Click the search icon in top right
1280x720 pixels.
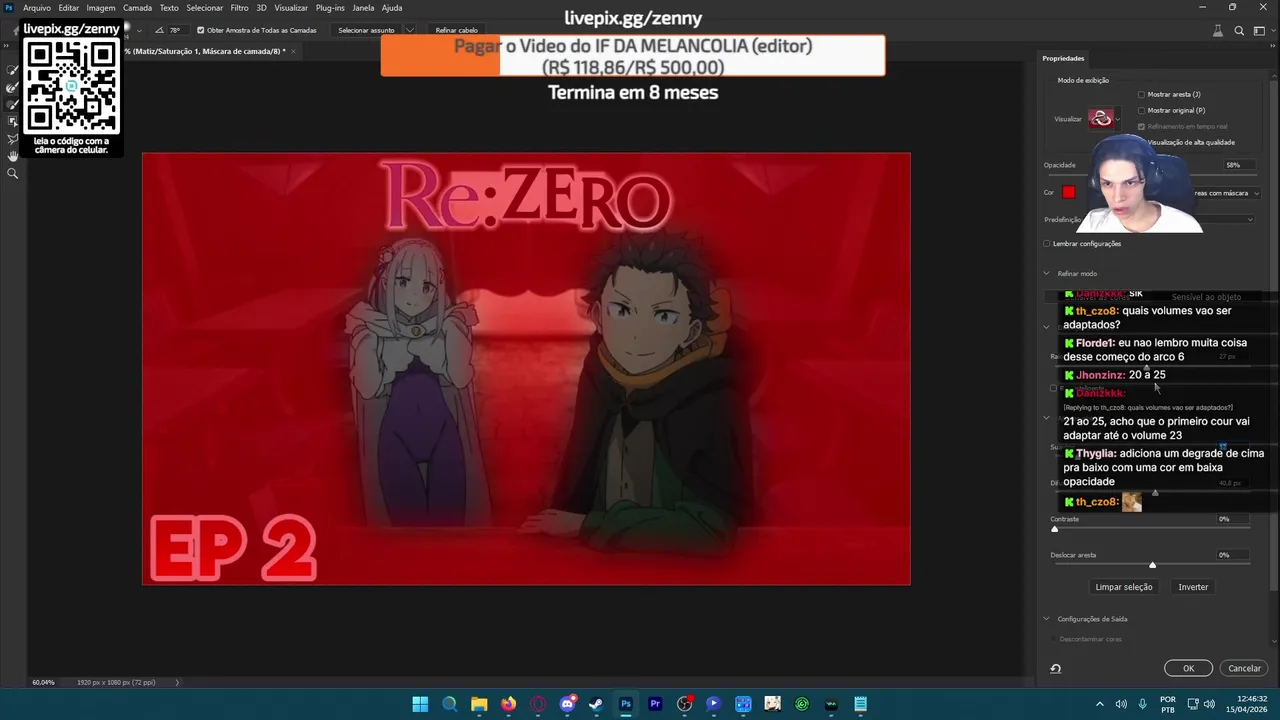coord(1239,31)
